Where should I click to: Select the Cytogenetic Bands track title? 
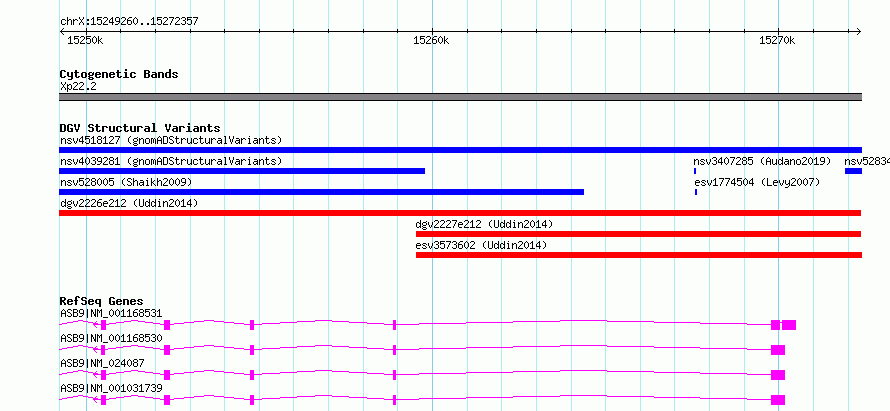(x=119, y=74)
